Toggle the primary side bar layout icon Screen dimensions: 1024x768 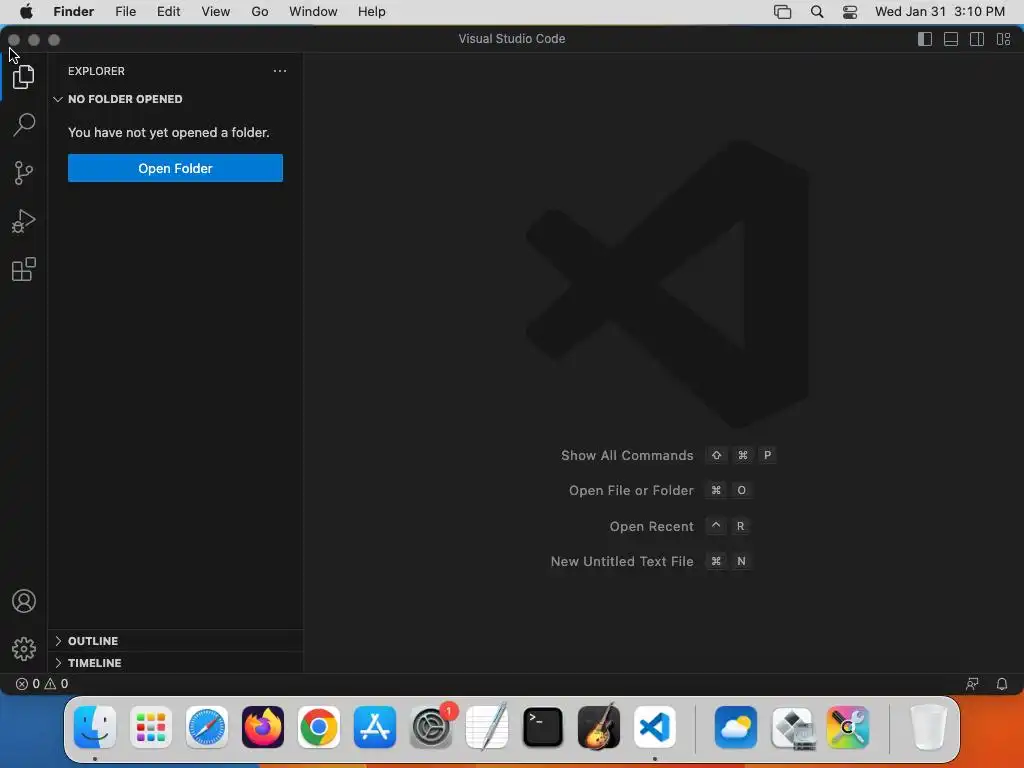925,39
